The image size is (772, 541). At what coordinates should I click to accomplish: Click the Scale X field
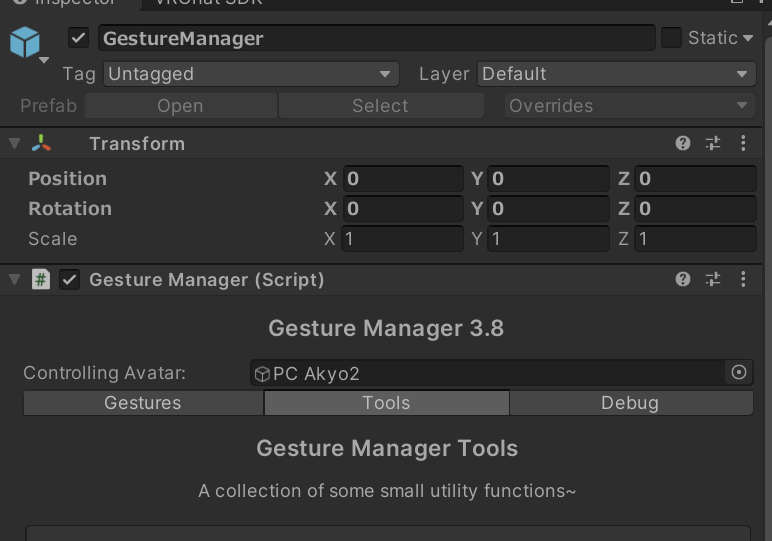[x=403, y=239]
